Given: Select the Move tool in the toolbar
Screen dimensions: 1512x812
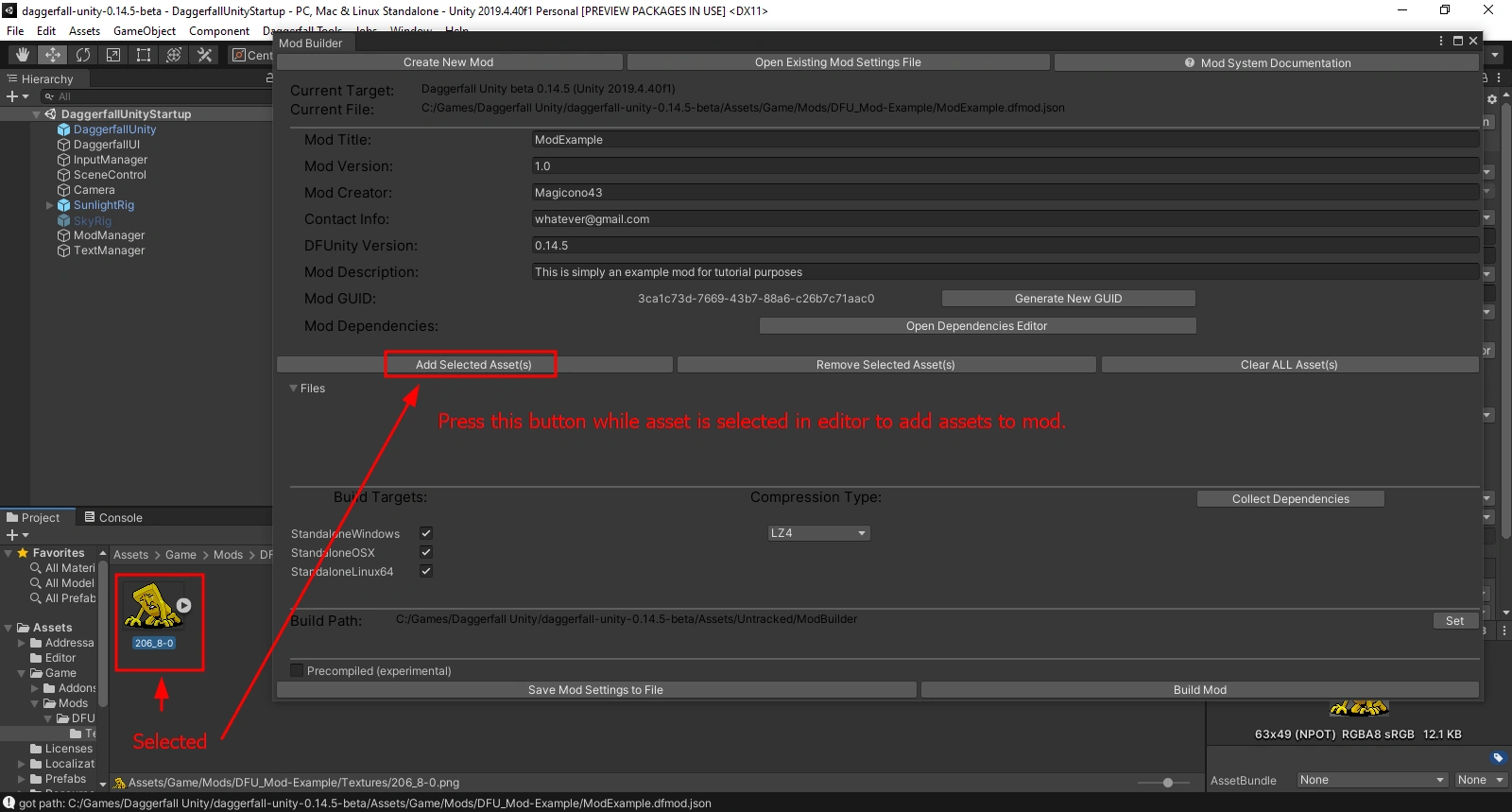Looking at the screenshot, I should click(53, 55).
